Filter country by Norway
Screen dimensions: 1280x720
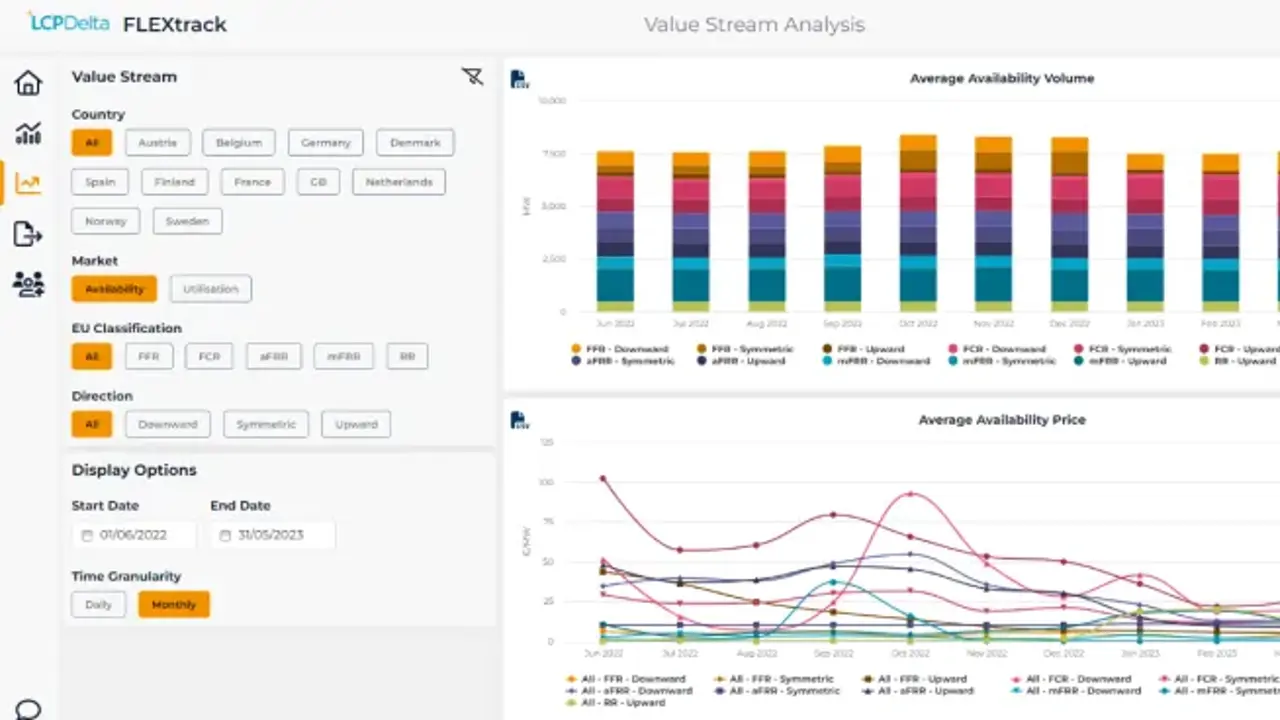click(106, 221)
